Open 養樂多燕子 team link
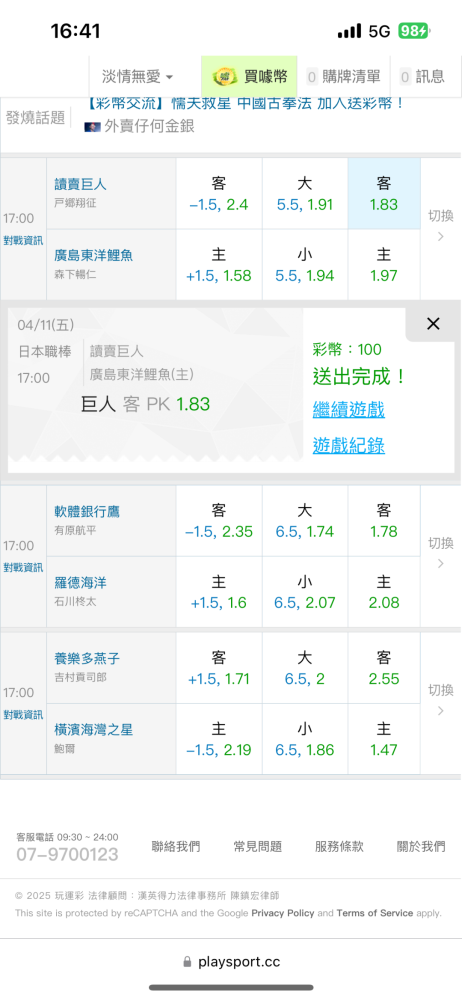Image resolution: width=462 pixels, height=1000 pixels. [x=87, y=658]
